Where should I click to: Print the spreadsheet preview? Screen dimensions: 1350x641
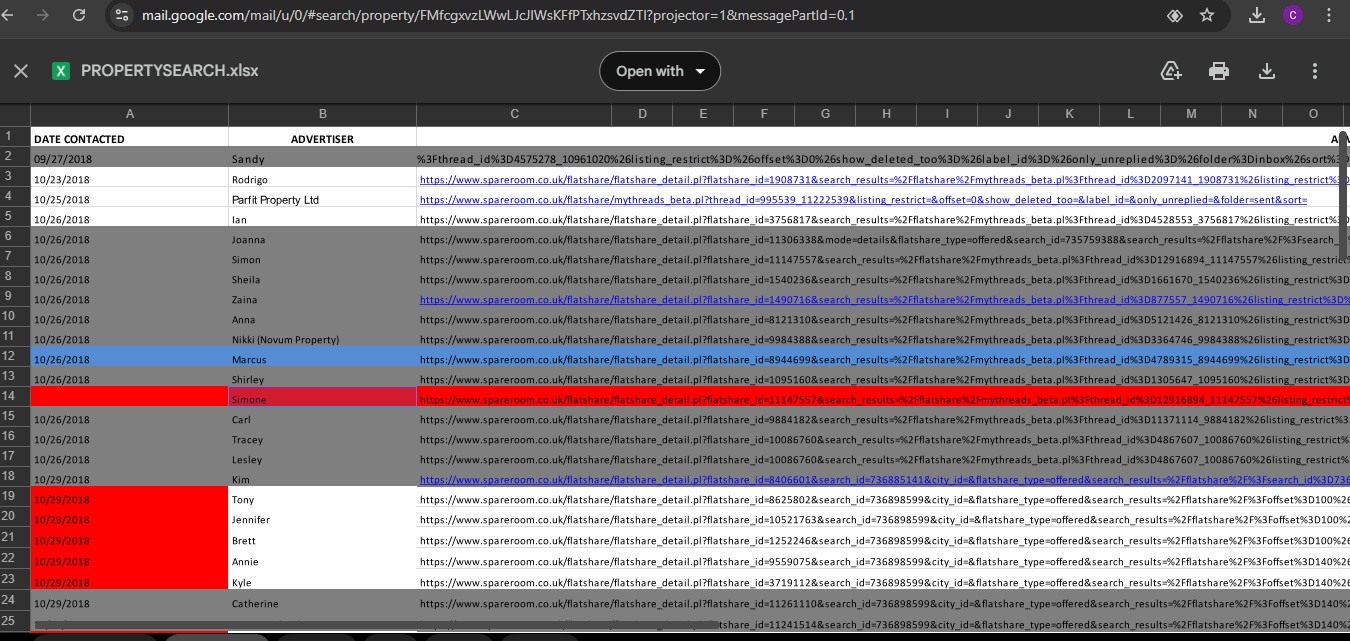coord(1218,71)
